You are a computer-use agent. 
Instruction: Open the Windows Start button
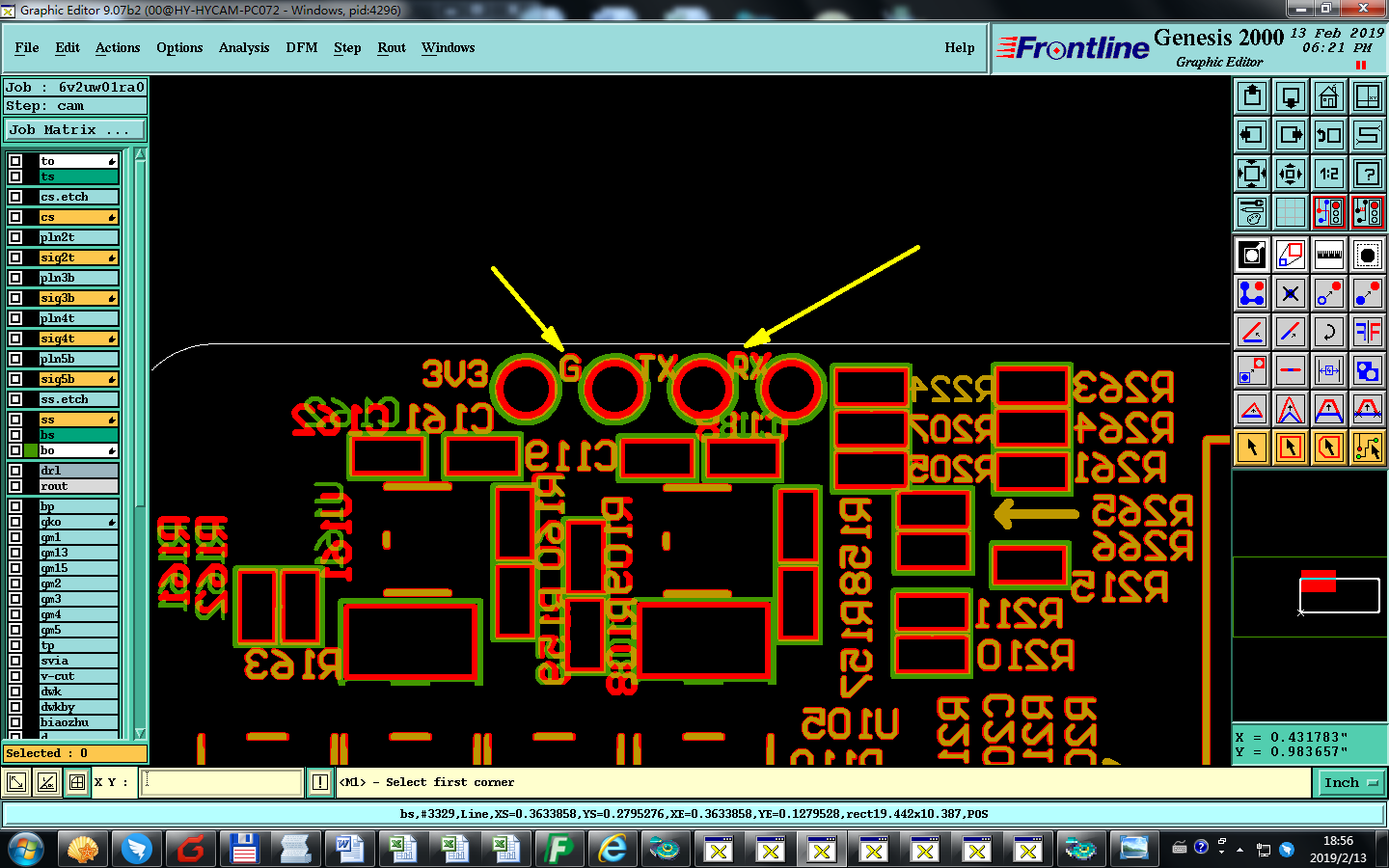click(27, 849)
